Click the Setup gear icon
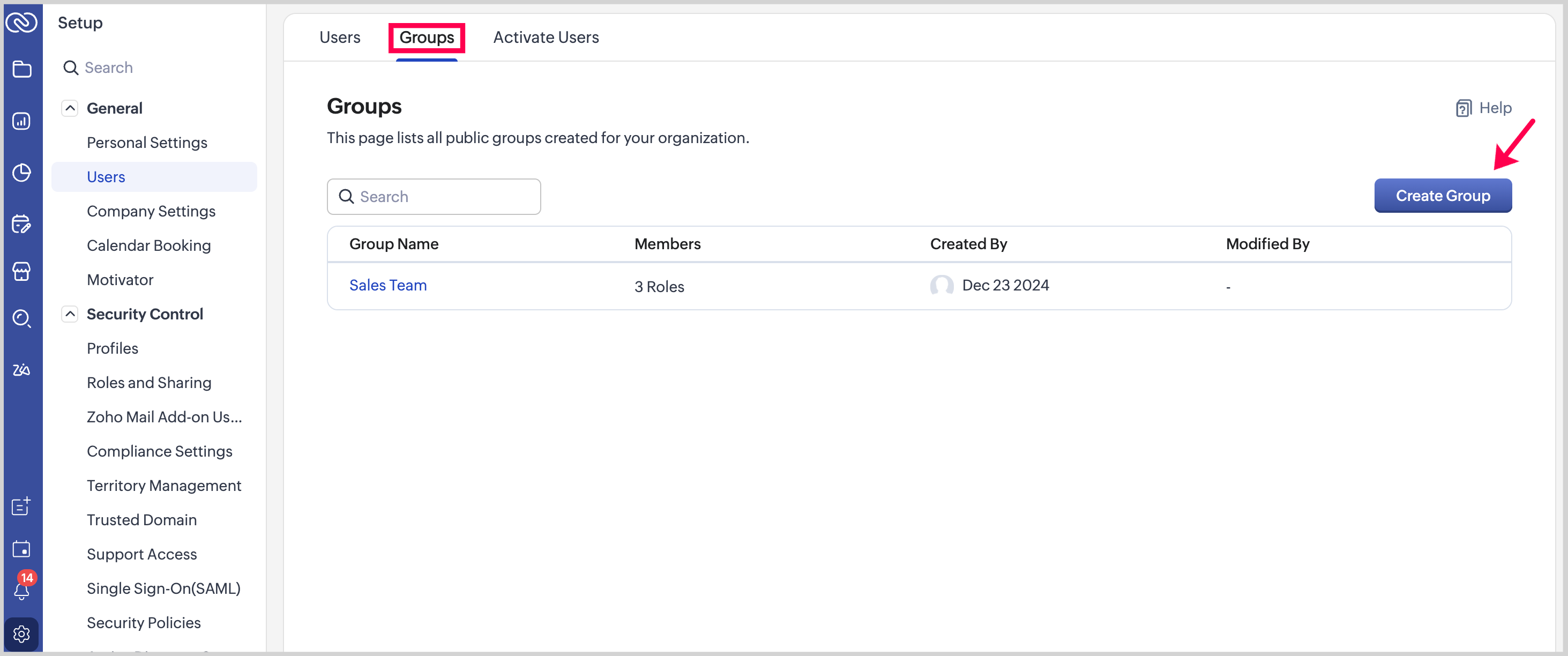This screenshot has width=1568, height=656. click(x=22, y=634)
